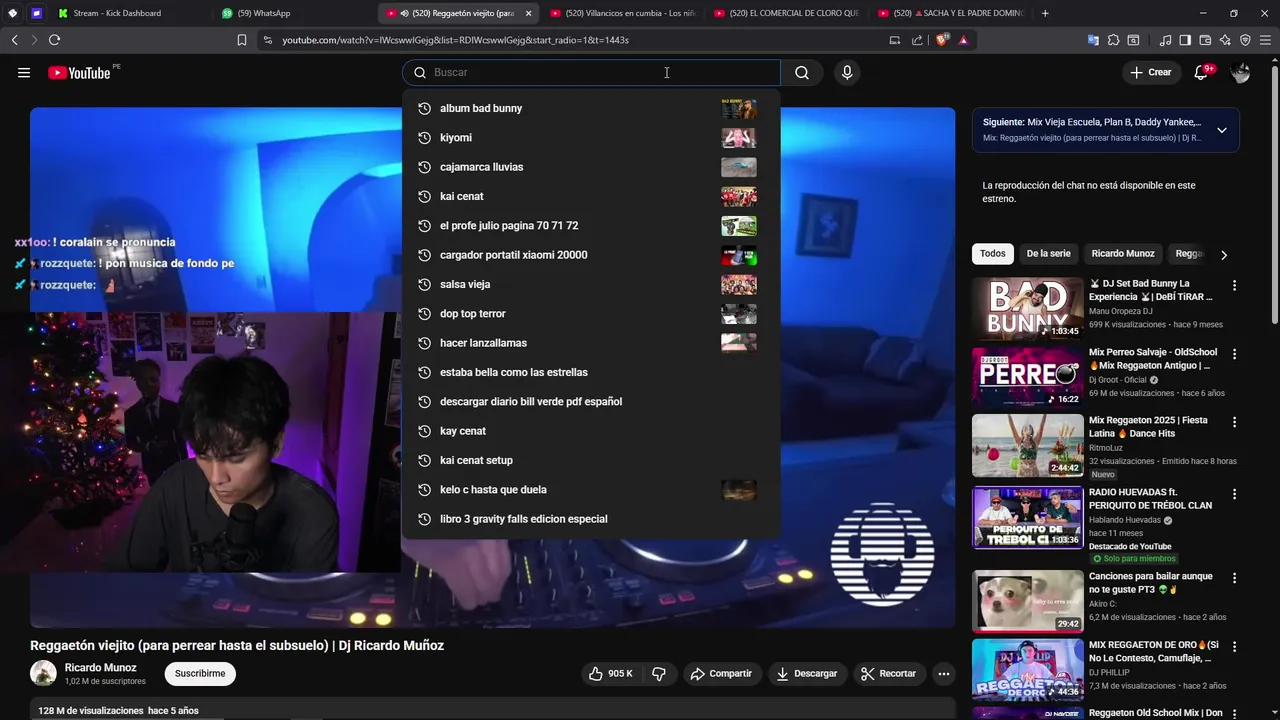Viewport: 1280px width, 720px height.
Task: Select 'libro 3 gravity falls edicion especial'
Action: tap(591, 519)
